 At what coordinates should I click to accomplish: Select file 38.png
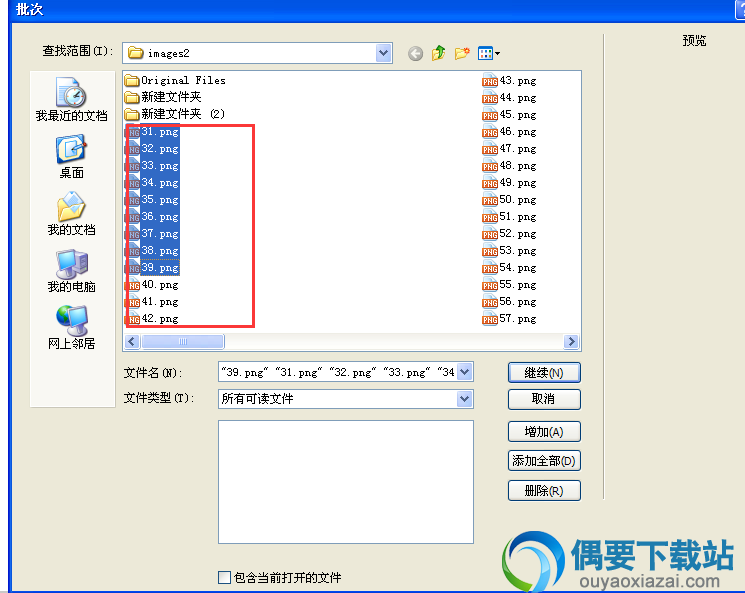(x=153, y=251)
